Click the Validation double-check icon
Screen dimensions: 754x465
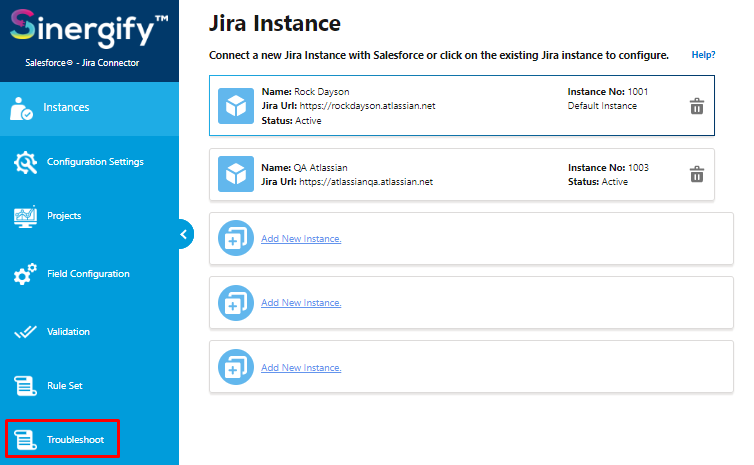[25, 332]
